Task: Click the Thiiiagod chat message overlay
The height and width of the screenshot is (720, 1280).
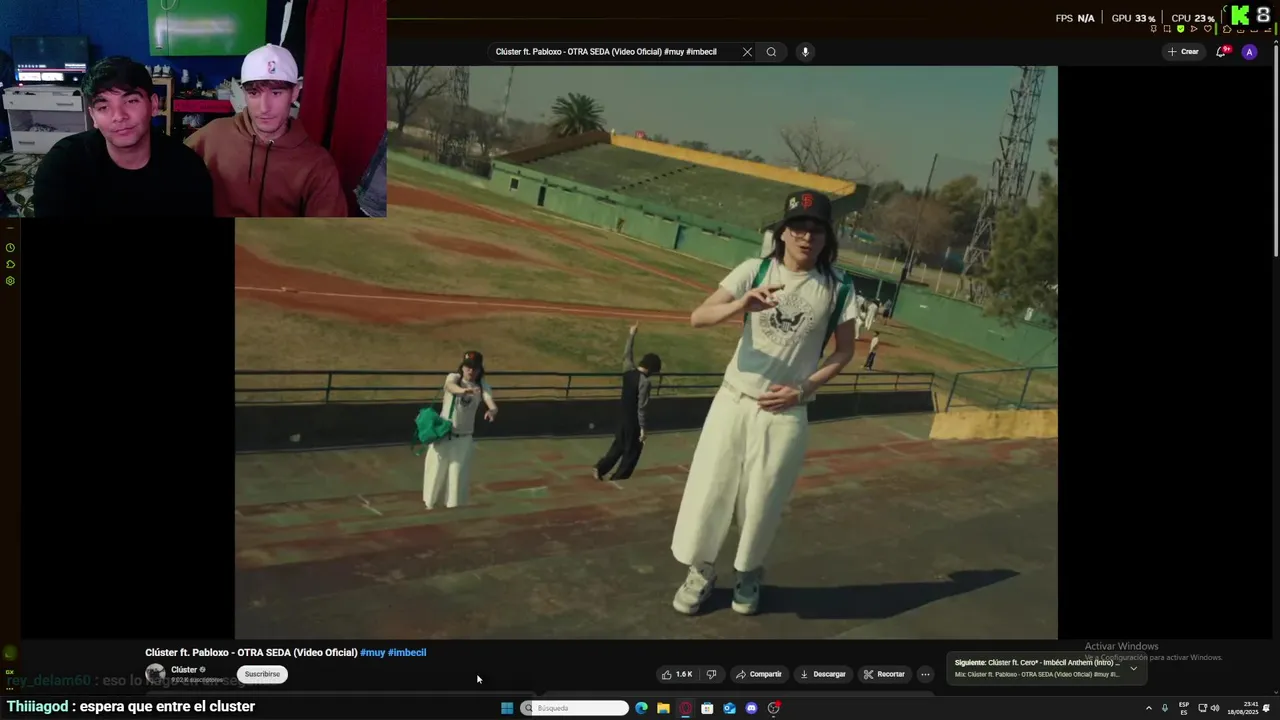Action: [x=131, y=706]
